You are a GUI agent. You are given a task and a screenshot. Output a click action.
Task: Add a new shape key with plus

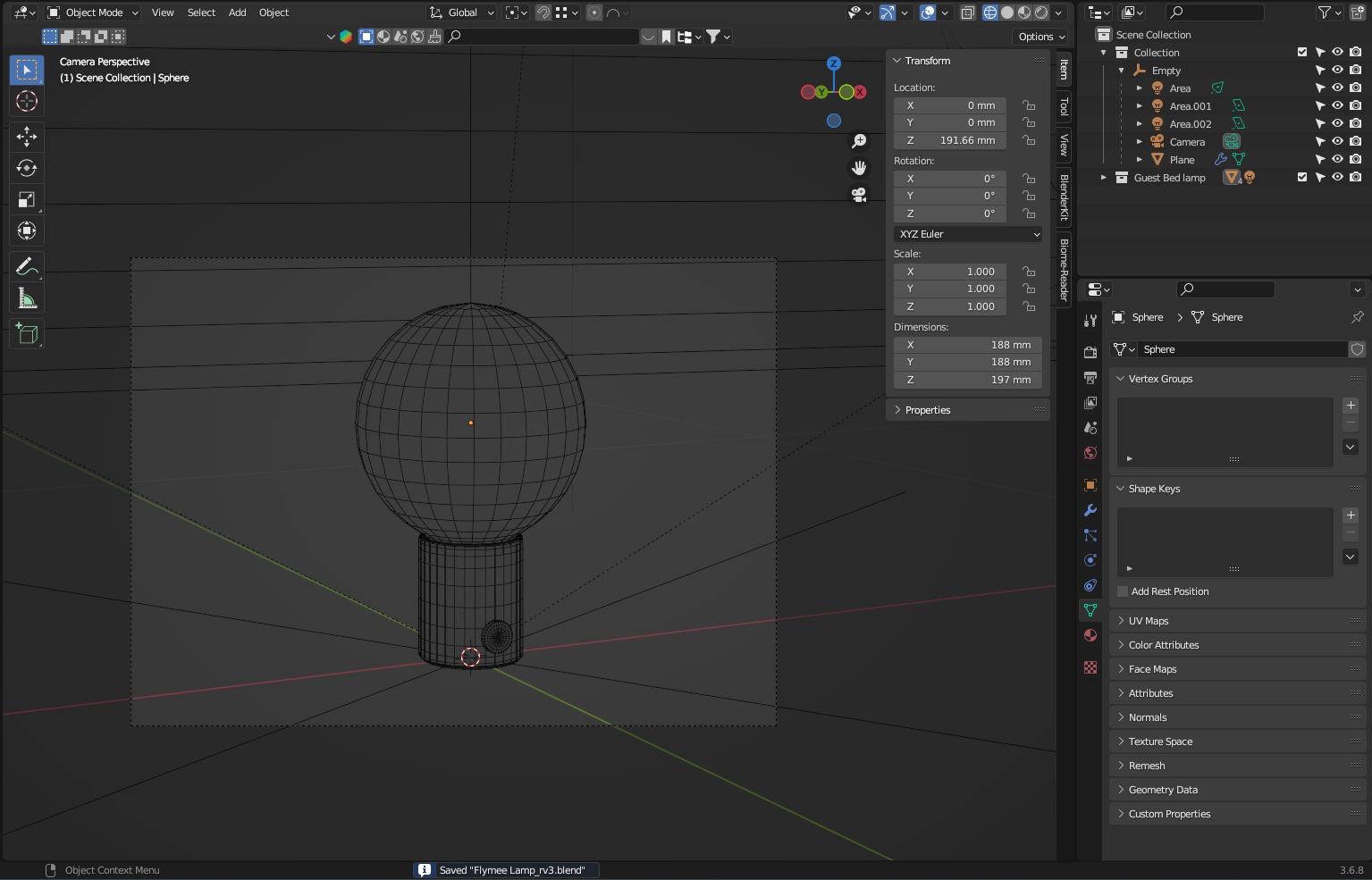pos(1351,515)
